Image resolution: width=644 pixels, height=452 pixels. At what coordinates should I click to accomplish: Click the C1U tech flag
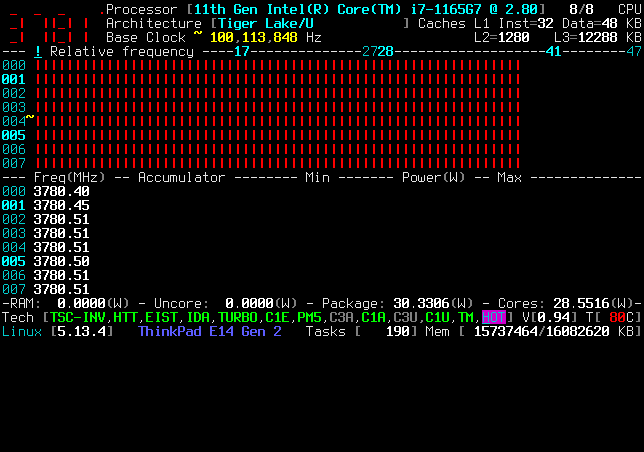click(x=437, y=318)
